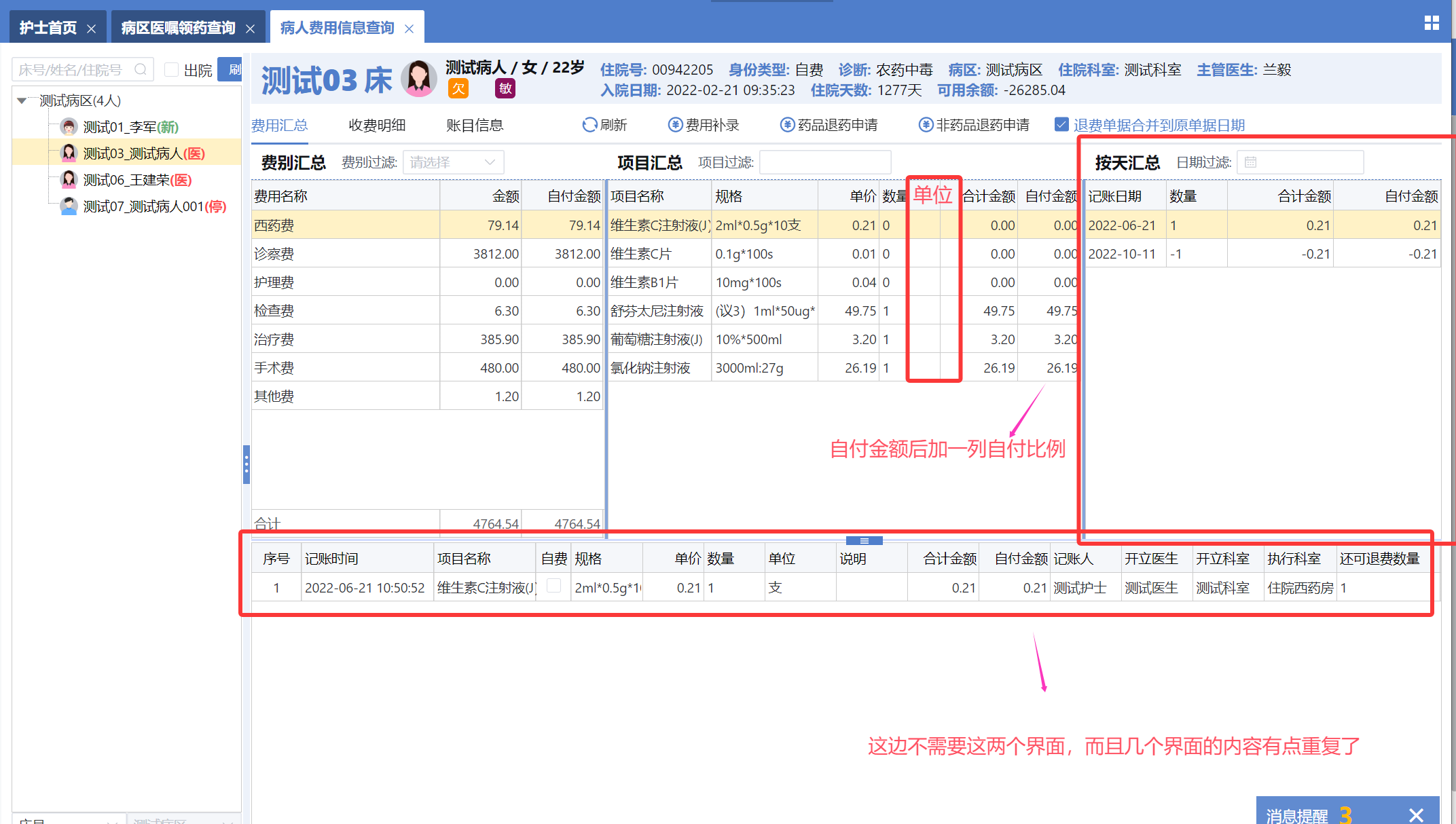Image resolution: width=1456 pixels, height=824 pixels.
Task: Uncheck 退费单据合并到原单据日期 checkbox
Action: [x=1061, y=124]
